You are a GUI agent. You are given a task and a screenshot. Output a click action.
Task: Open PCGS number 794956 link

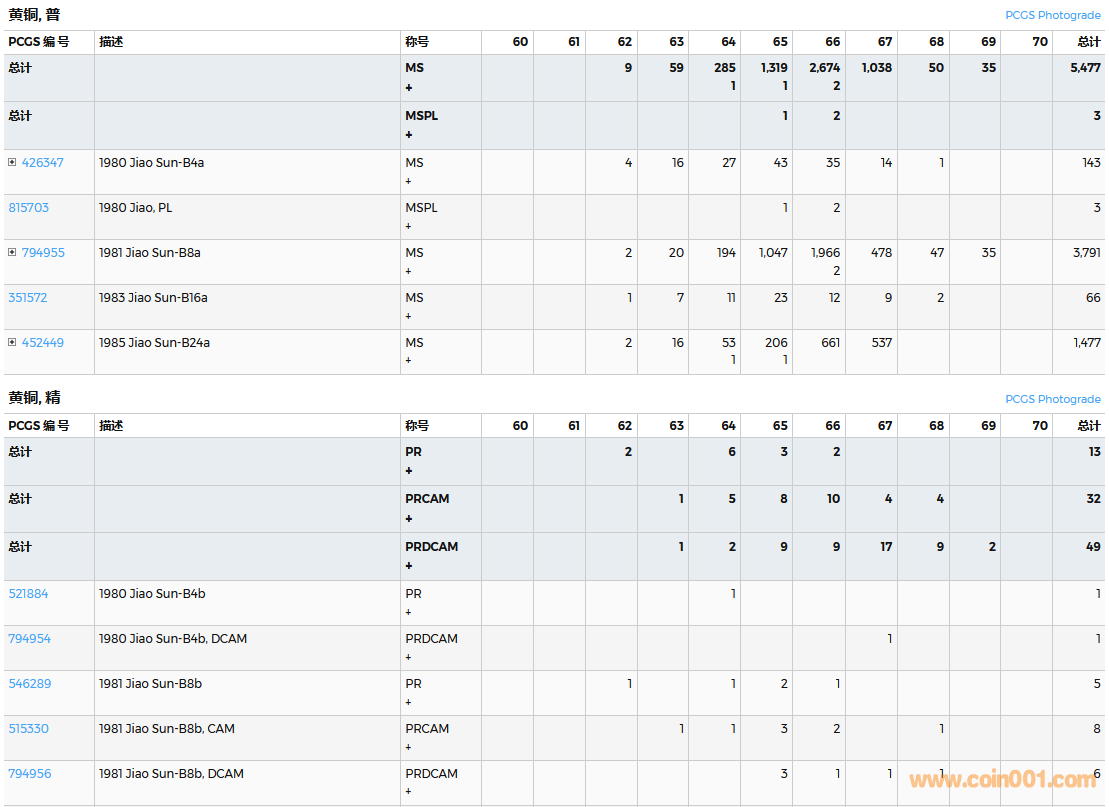(x=29, y=774)
